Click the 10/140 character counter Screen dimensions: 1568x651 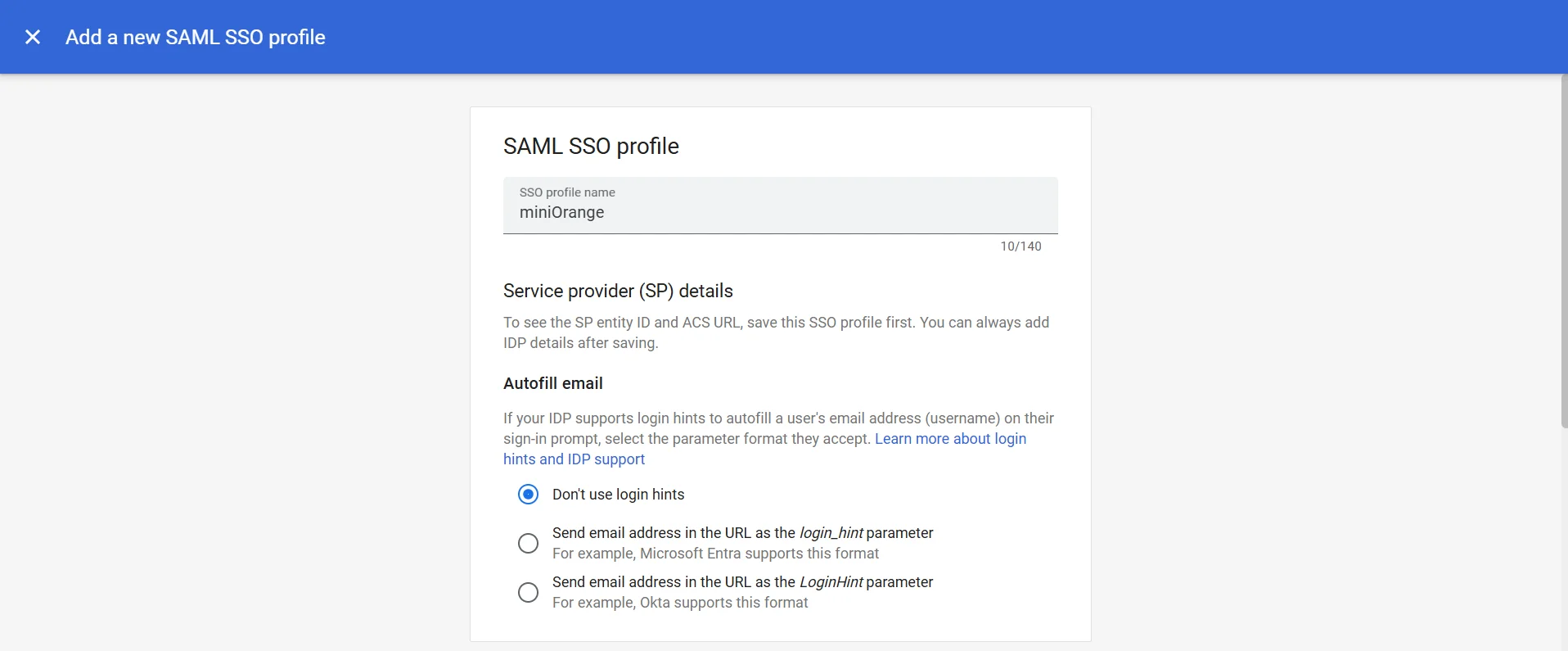point(1021,246)
